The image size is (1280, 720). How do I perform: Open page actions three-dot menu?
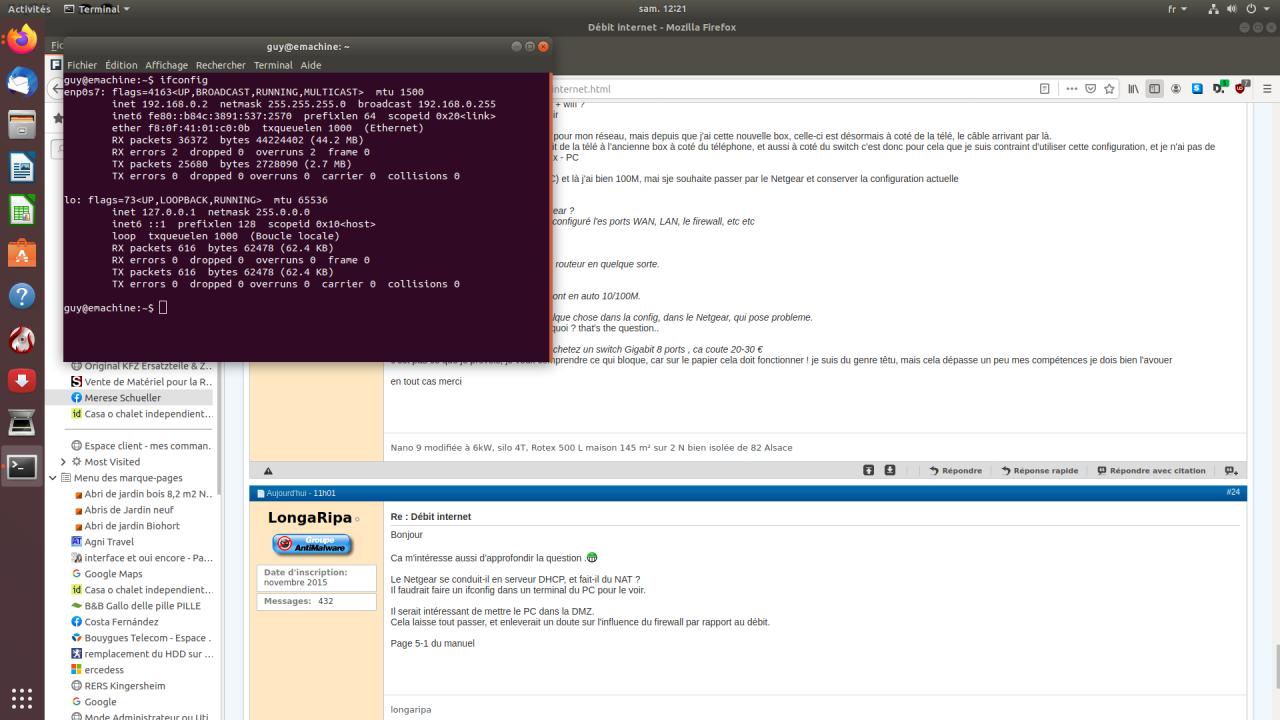(x=1072, y=89)
